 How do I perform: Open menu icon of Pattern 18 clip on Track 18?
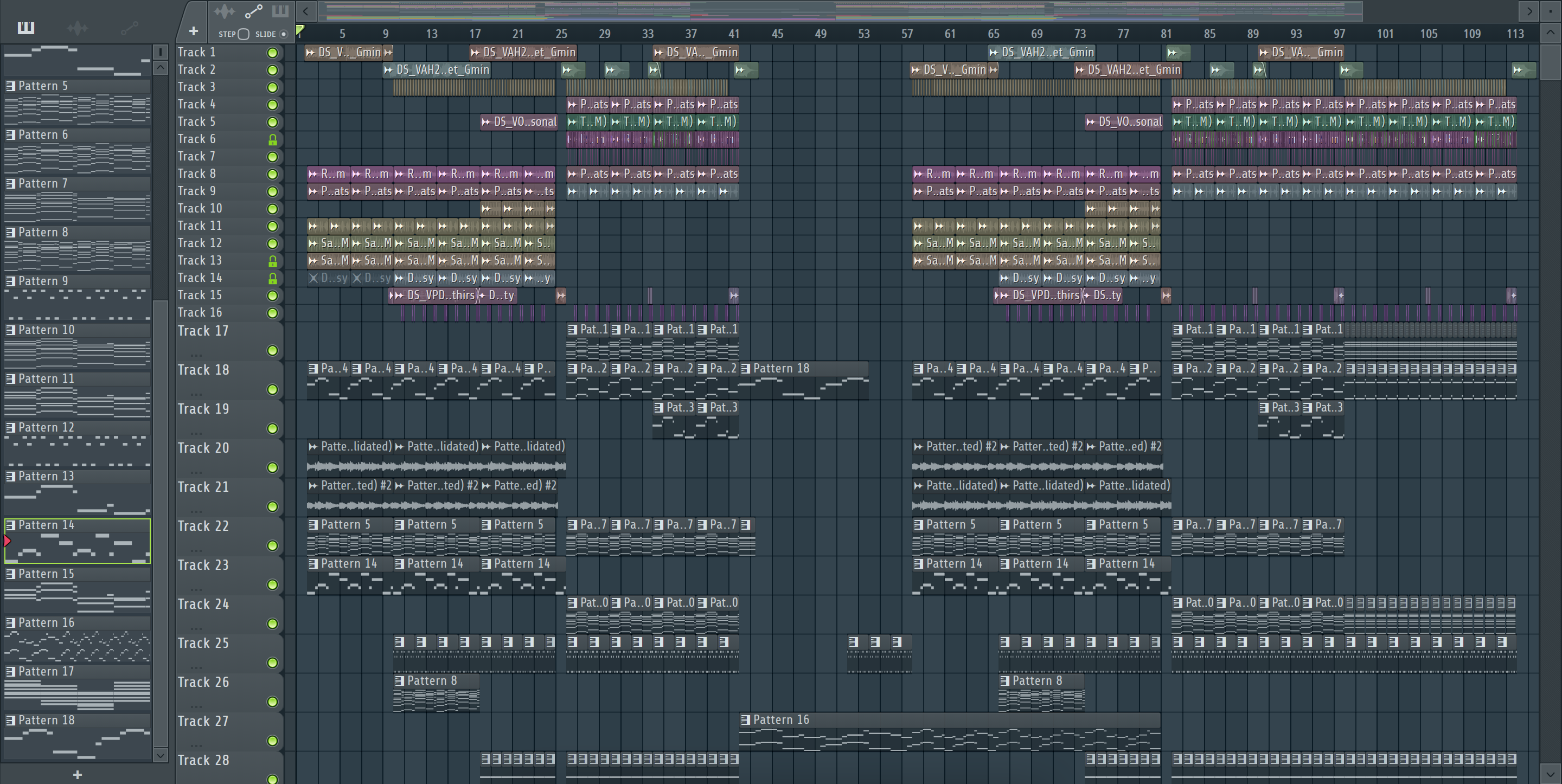(746, 369)
